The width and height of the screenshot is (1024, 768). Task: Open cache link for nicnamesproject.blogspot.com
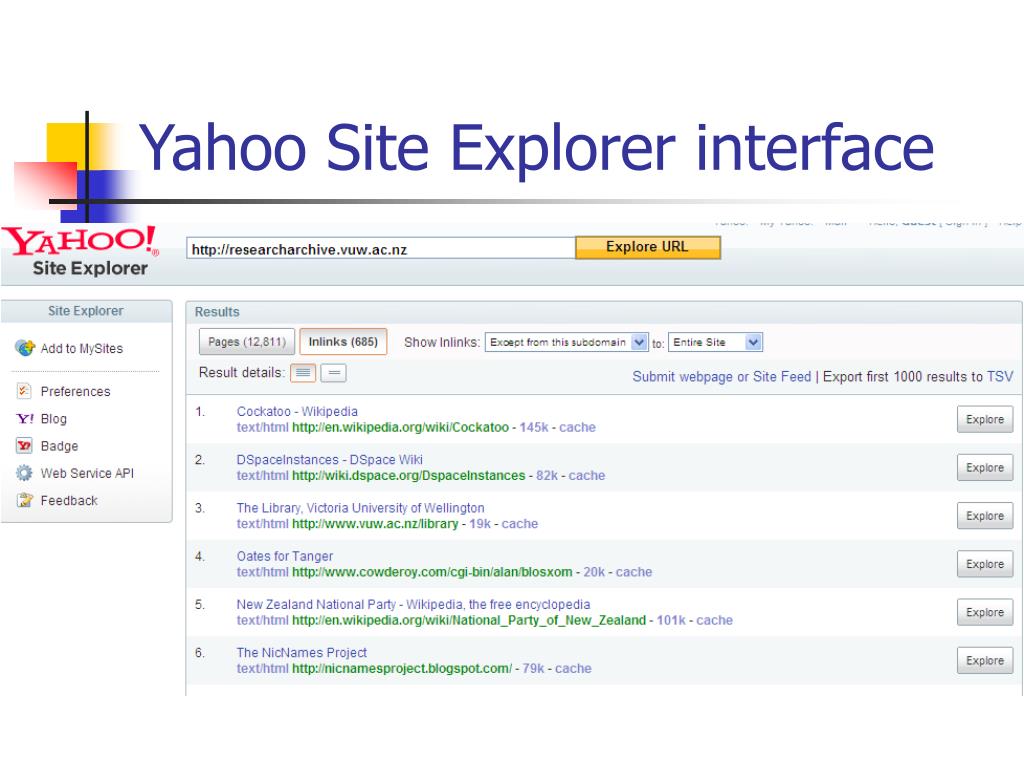[573, 669]
